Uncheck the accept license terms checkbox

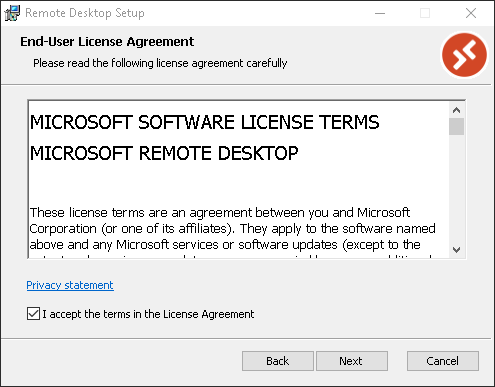pos(33,314)
